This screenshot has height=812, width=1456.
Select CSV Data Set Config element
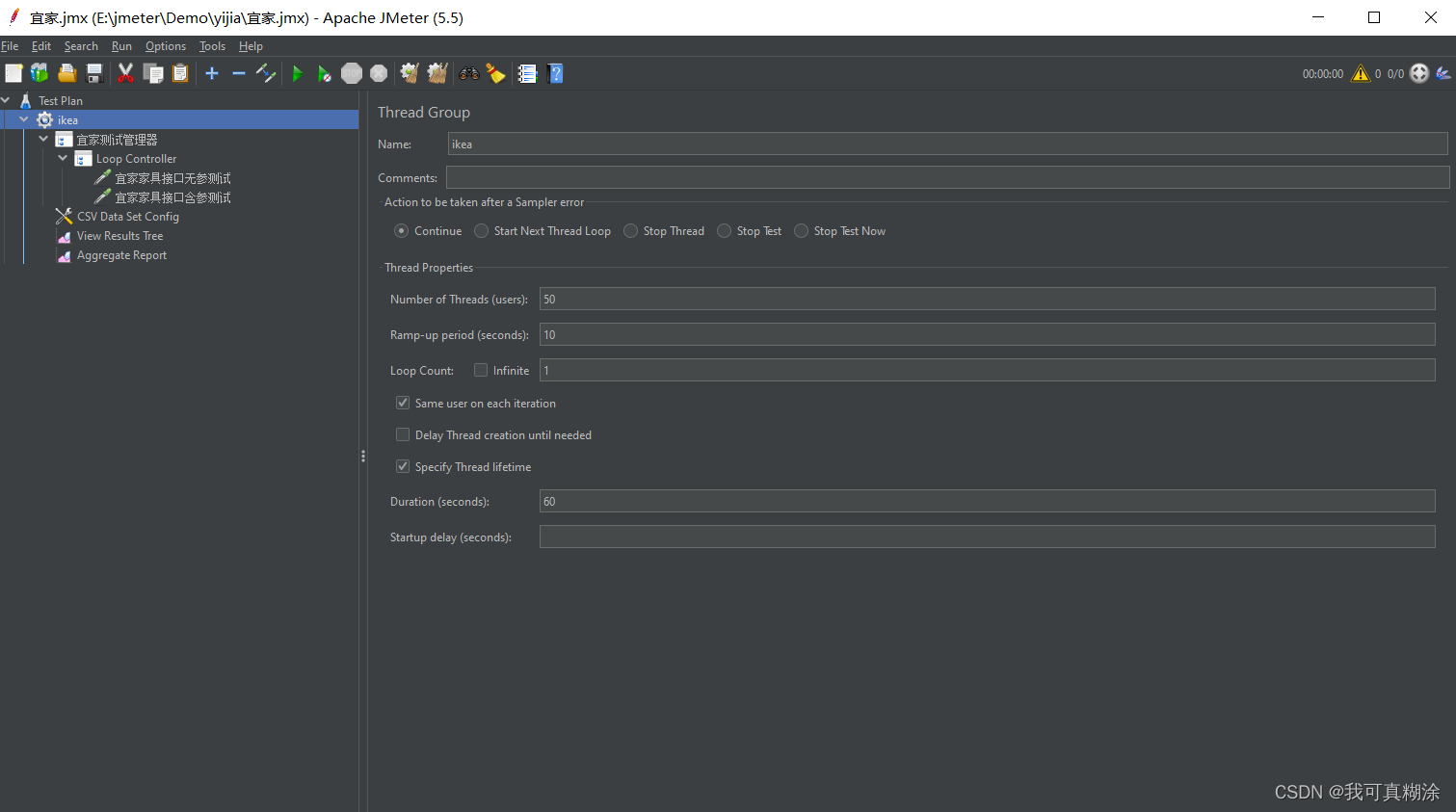tap(127, 217)
